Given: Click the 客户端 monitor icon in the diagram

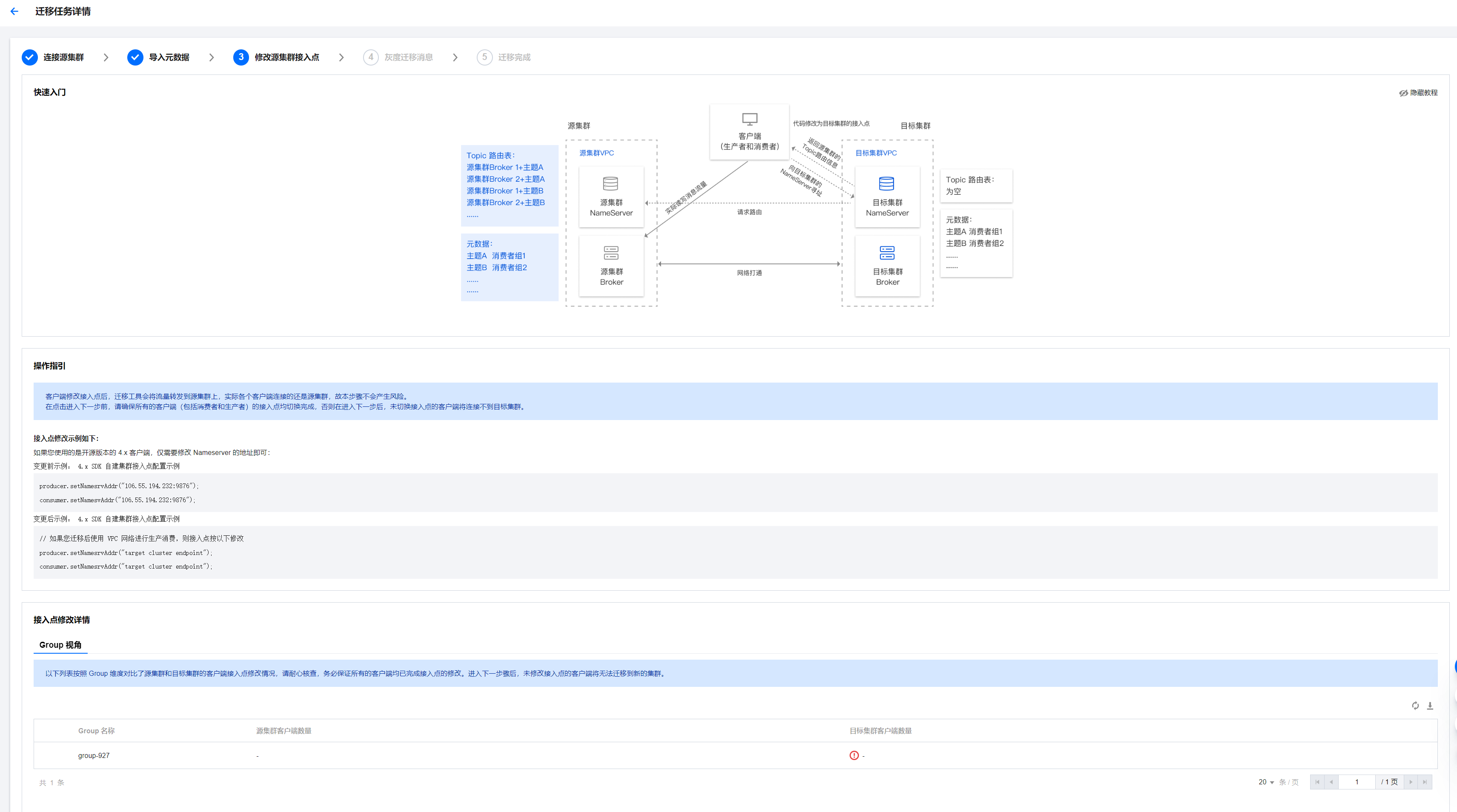Looking at the screenshot, I should coord(750,119).
